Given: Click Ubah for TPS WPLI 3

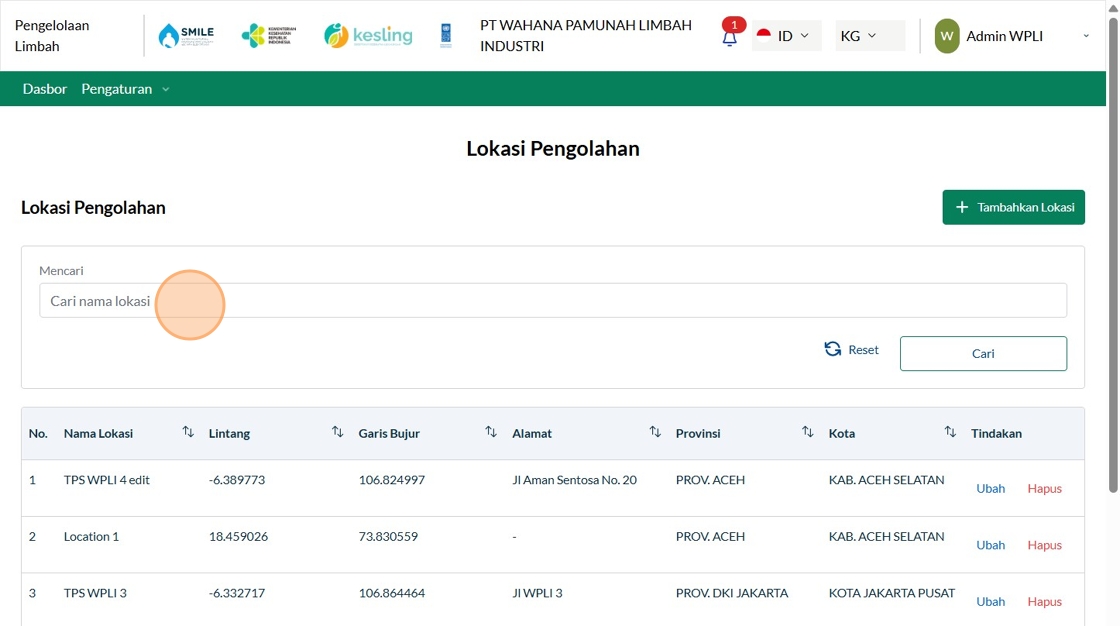Looking at the screenshot, I should click(991, 602).
